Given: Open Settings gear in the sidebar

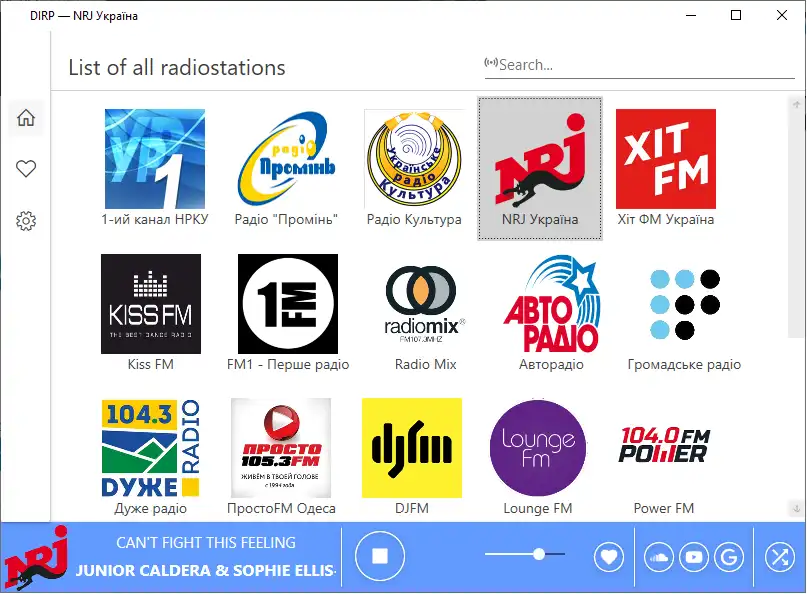Looking at the screenshot, I should tap(26, 221).
